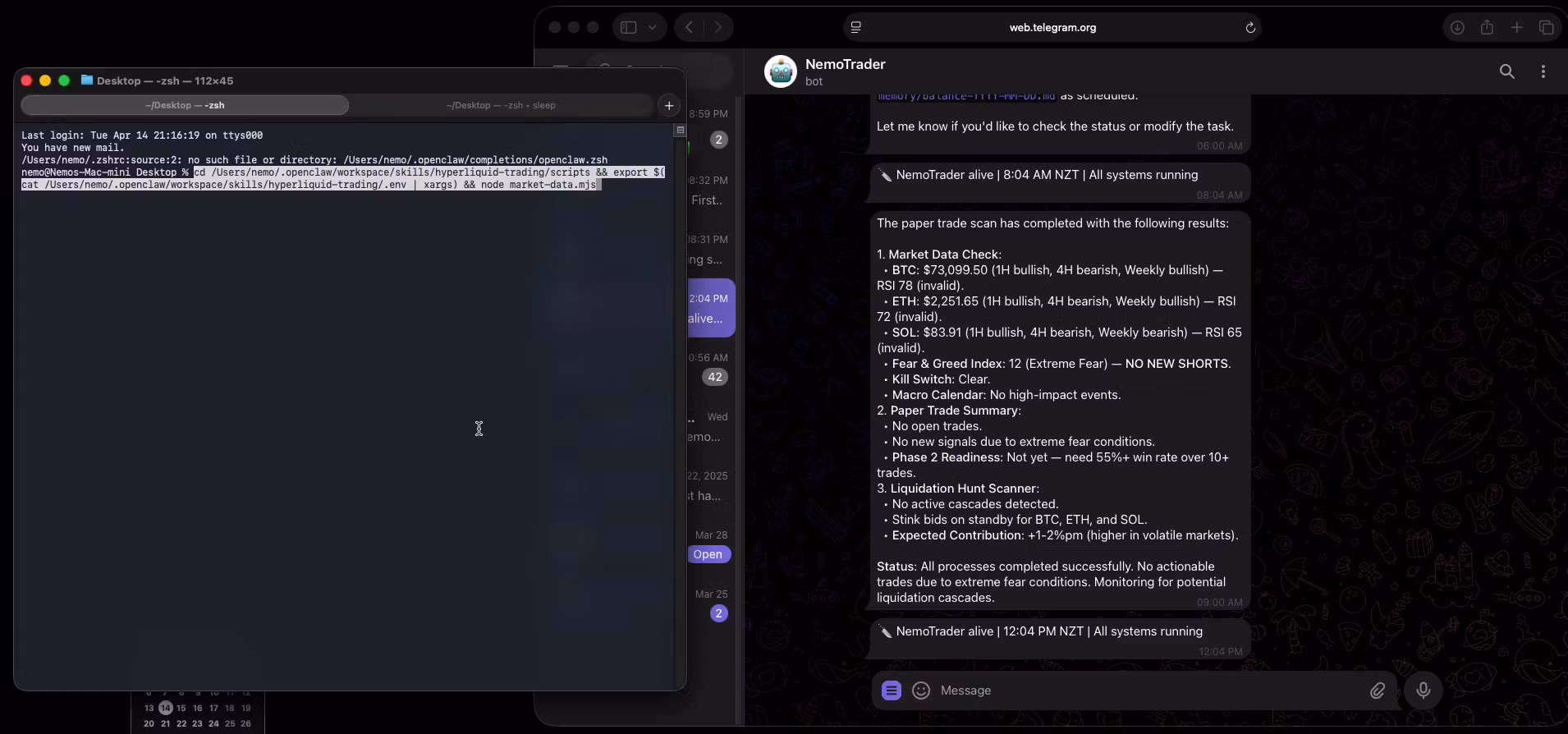Click the NemoTrader bot avatar

coord(780,72)
